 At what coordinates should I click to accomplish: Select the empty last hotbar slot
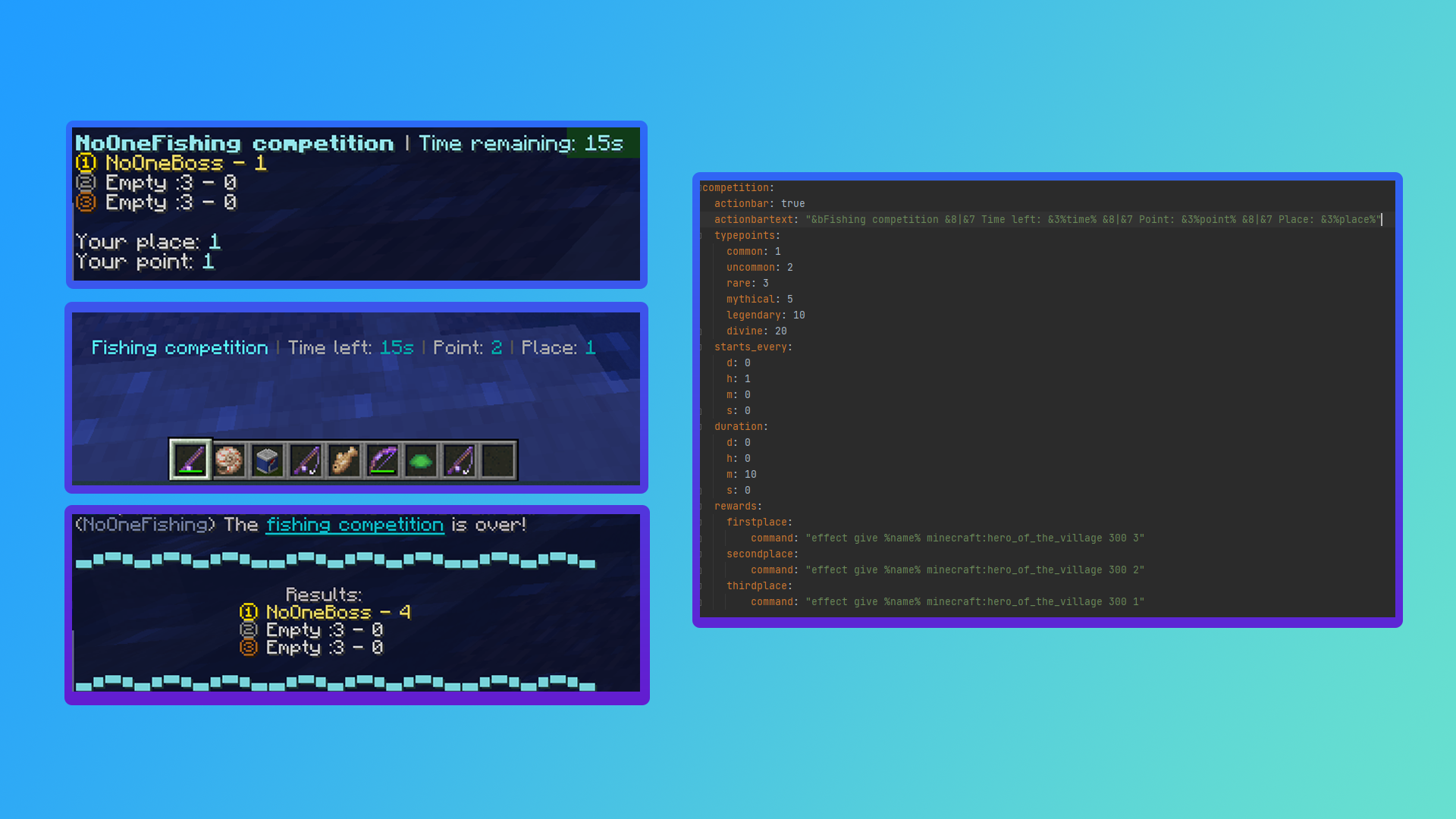(x=498, y=460)
